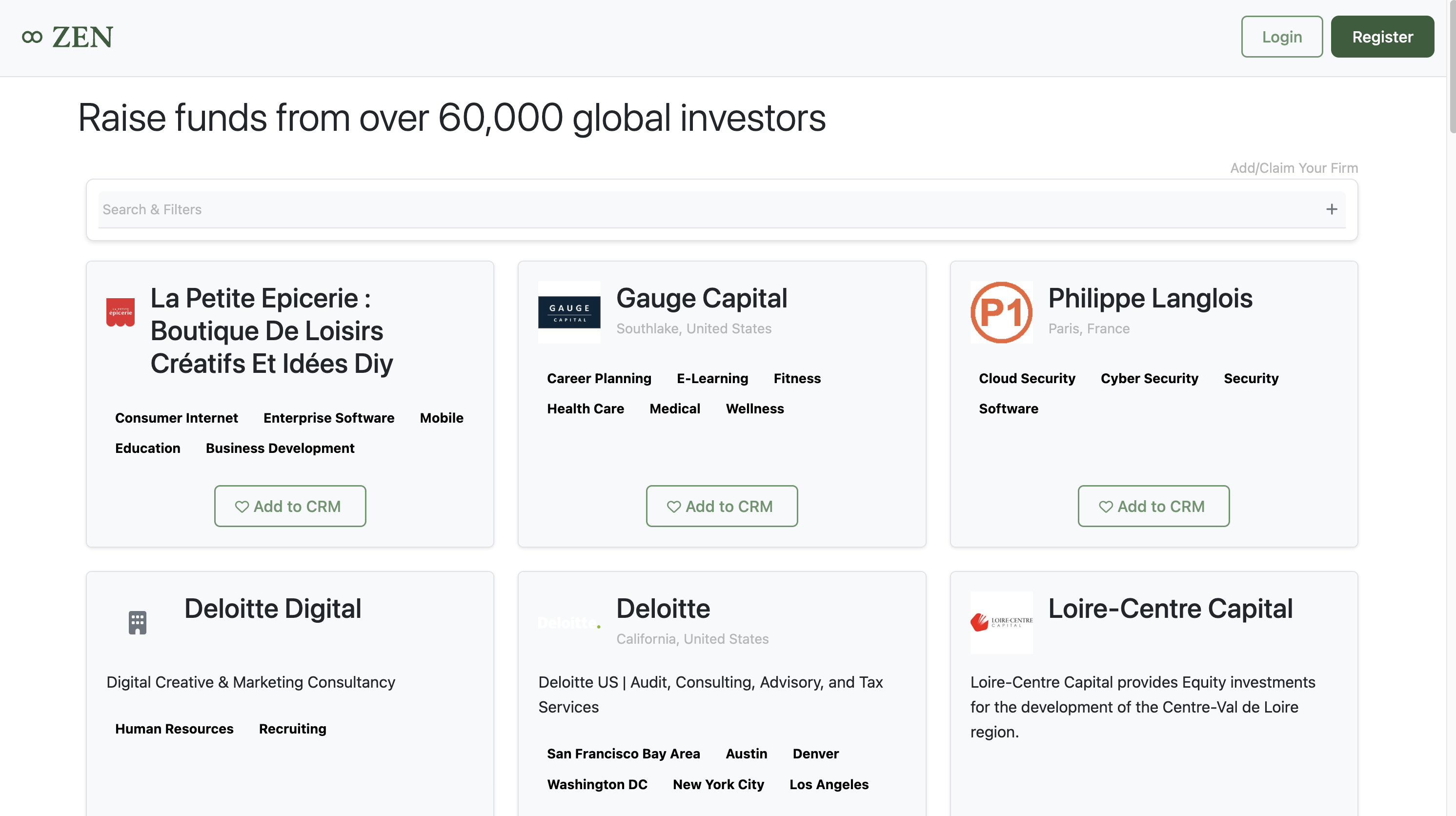Open the Philippe Langlois title
The image size is (1456, 816).
(x=1150, y=298)
